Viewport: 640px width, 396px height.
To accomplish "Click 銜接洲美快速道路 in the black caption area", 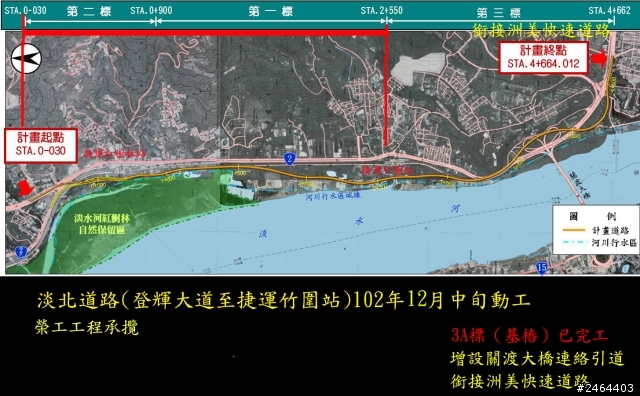I will point(520,381).
